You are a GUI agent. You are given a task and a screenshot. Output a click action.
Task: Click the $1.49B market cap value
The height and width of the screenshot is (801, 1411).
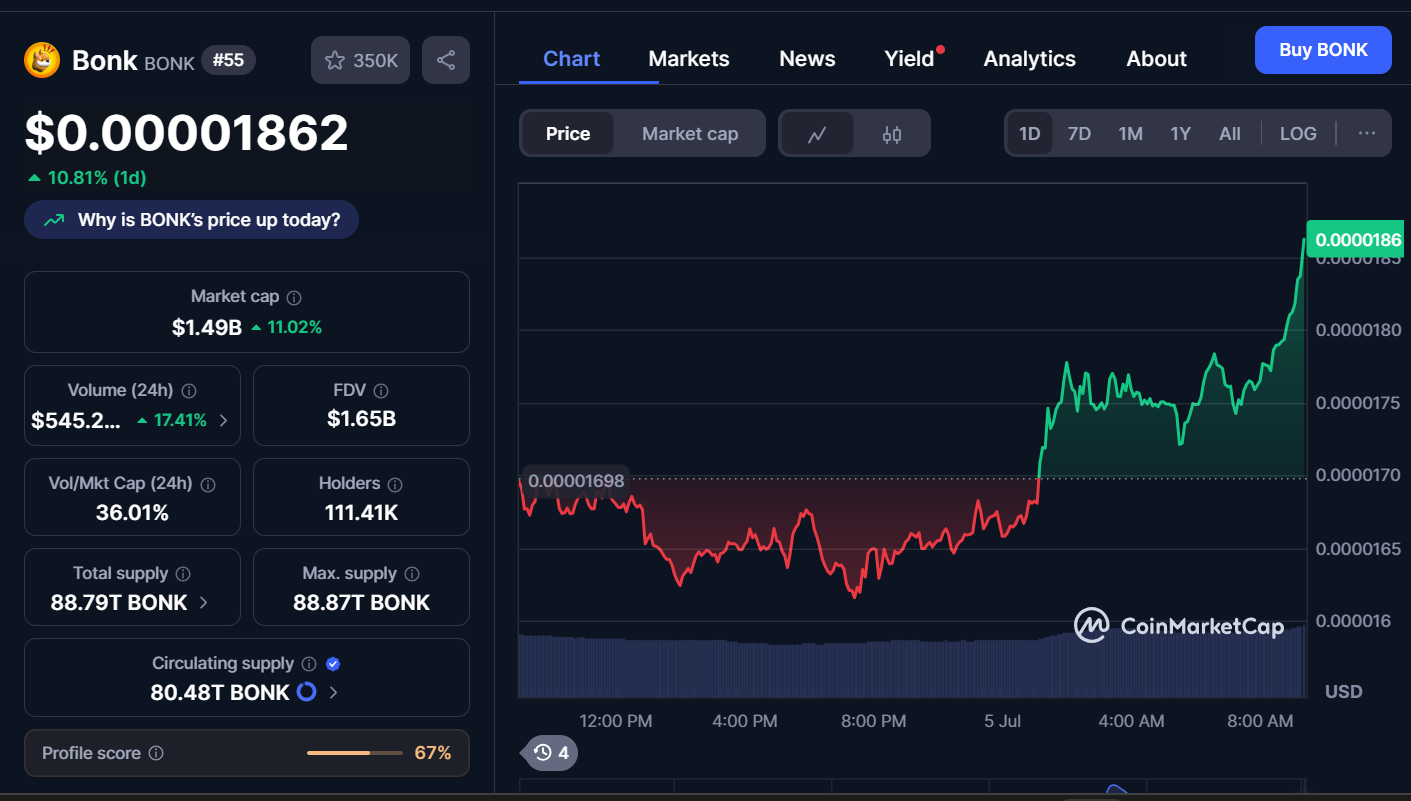pos(207,327)
